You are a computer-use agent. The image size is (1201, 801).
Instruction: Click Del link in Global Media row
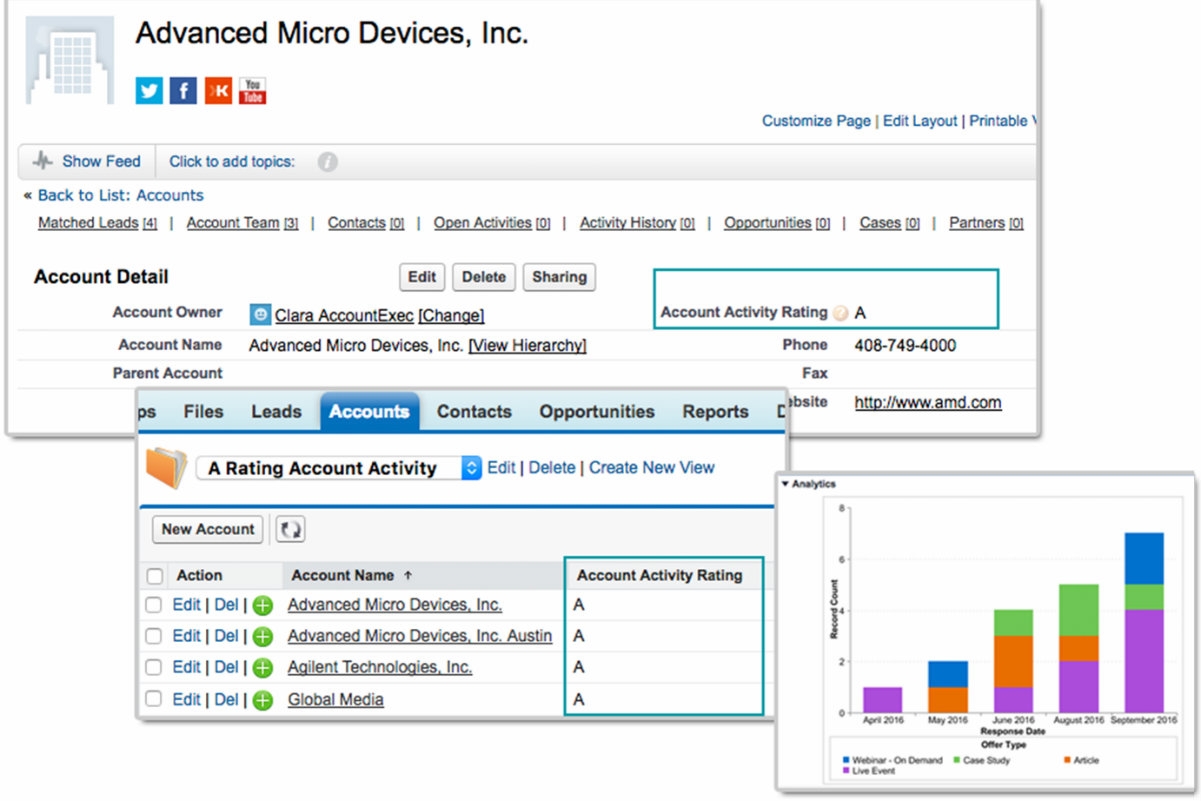coord(226,699)
